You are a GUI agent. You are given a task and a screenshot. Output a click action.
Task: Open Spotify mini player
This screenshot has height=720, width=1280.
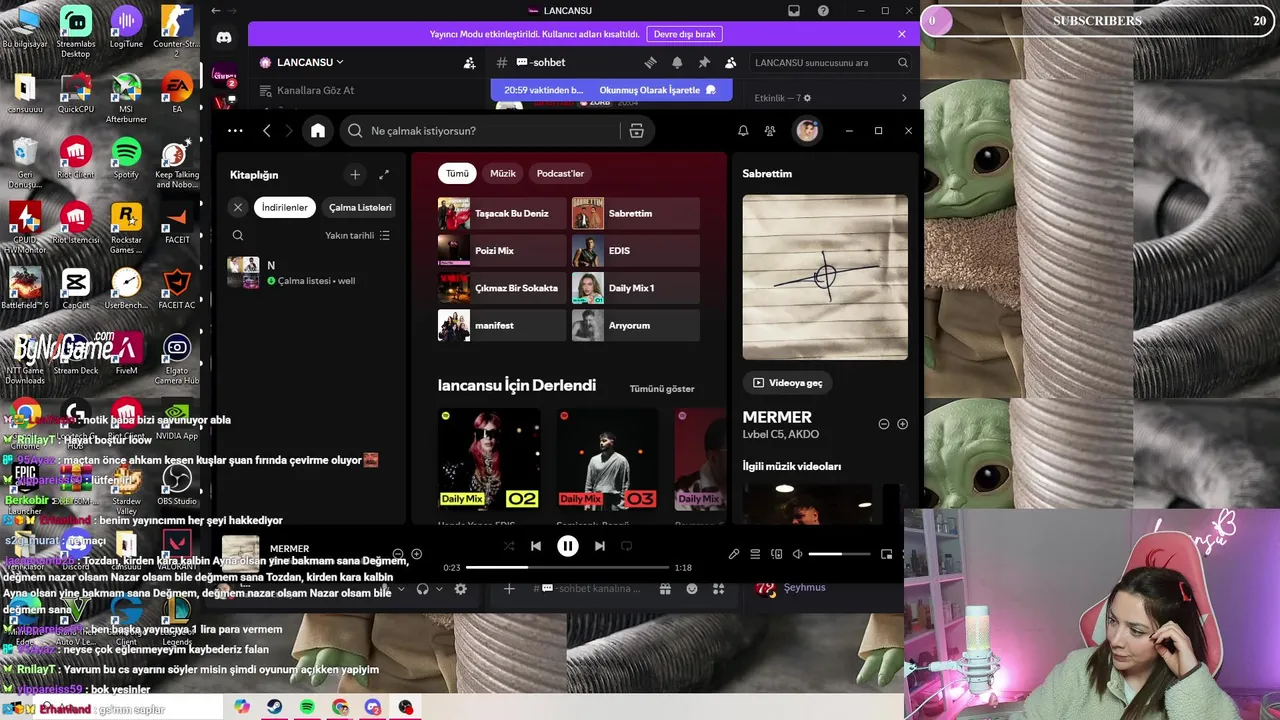(x=886, y=554)
